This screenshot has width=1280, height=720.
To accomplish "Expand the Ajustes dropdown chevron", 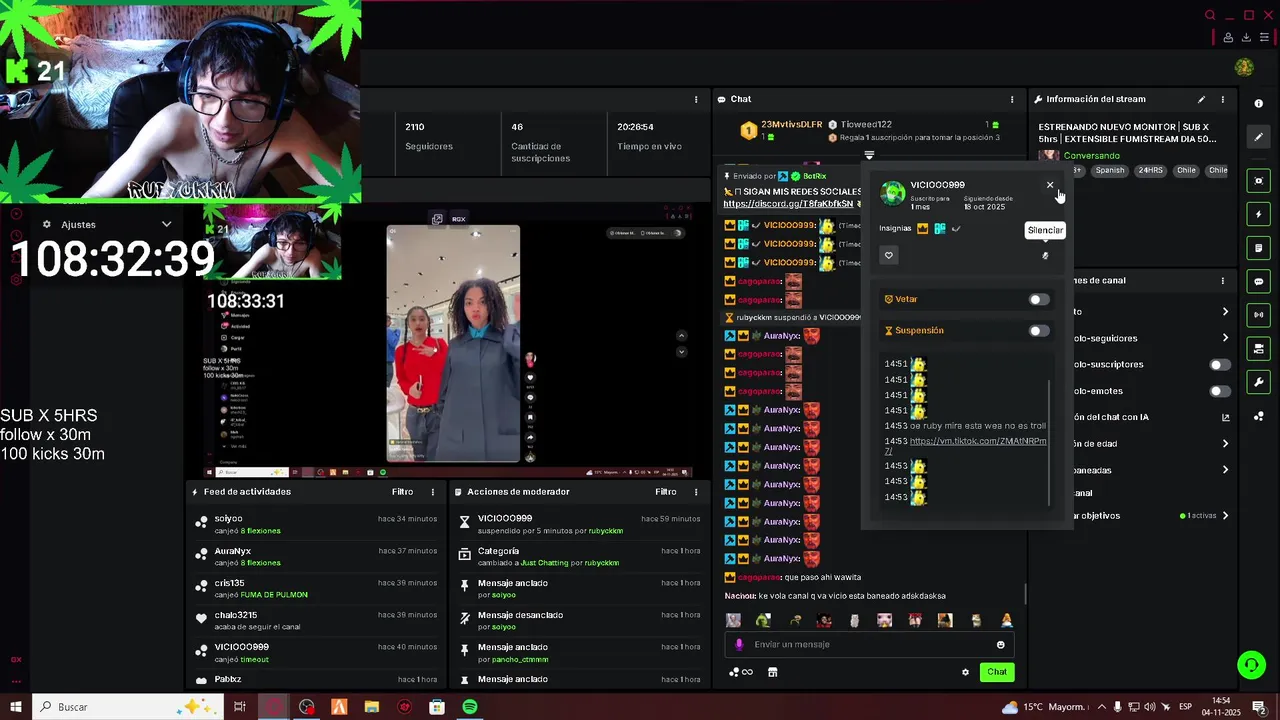I will [x=166, y=224].
